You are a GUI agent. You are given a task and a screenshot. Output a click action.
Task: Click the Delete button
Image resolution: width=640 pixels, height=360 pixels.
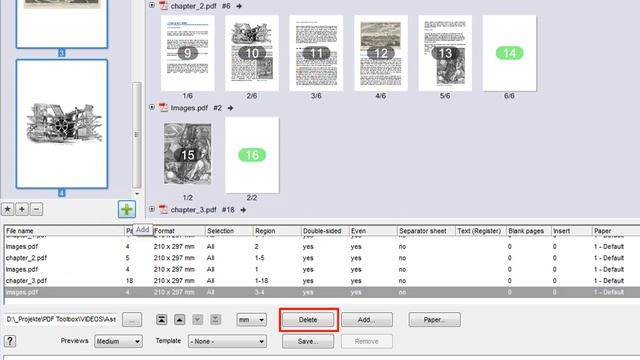pos(308,320)
